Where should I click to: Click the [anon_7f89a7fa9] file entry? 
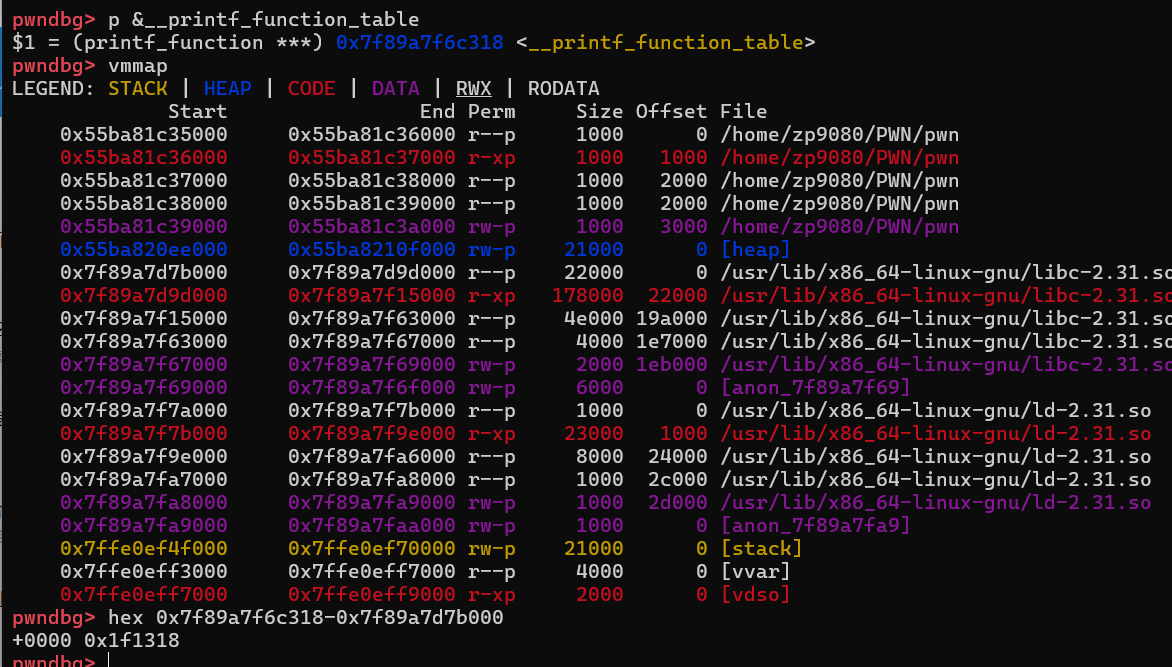coord(815,526)
